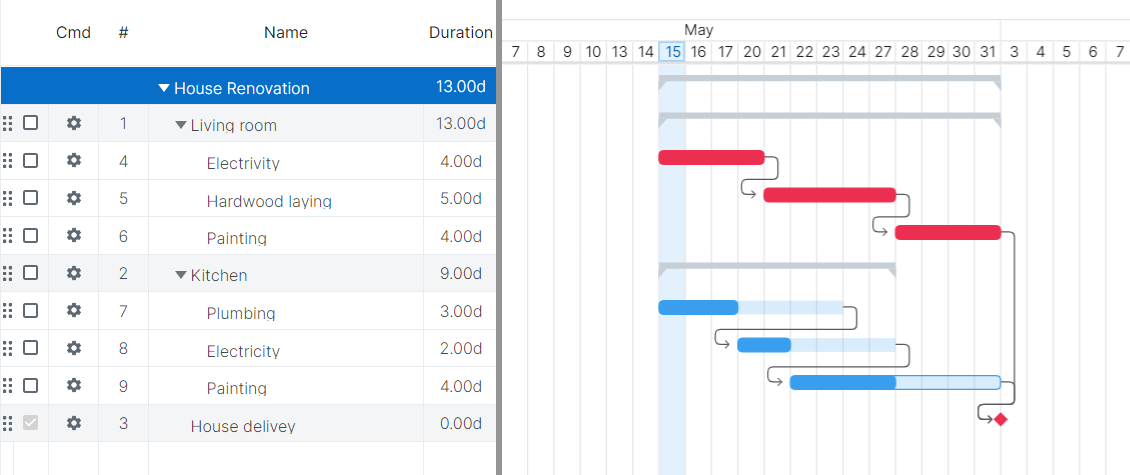Click gear icon on Hardwood laying row
This screenshot has width=1130, height=475.
point(73,198)
